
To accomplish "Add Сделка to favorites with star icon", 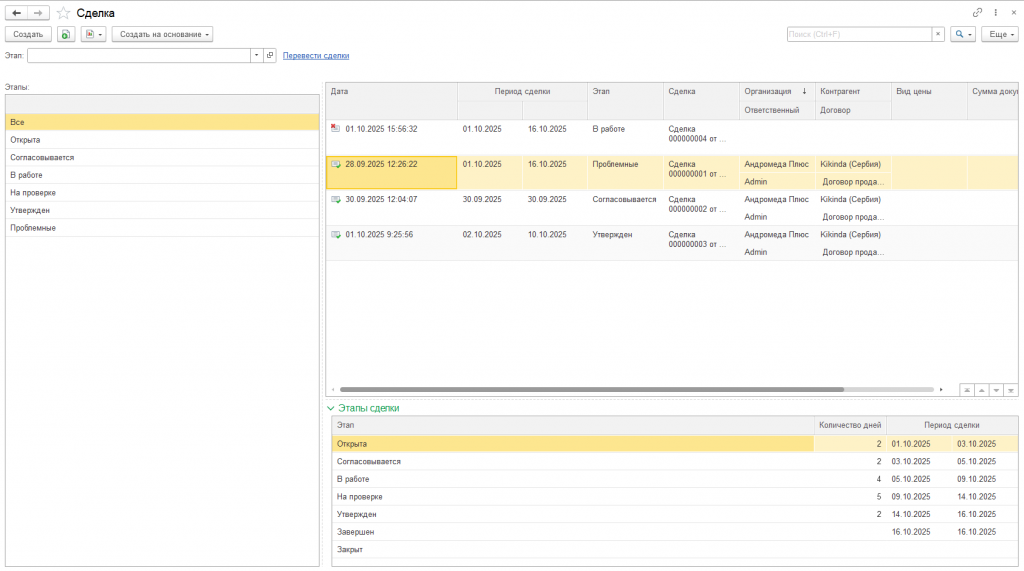I will pos(64,13).
